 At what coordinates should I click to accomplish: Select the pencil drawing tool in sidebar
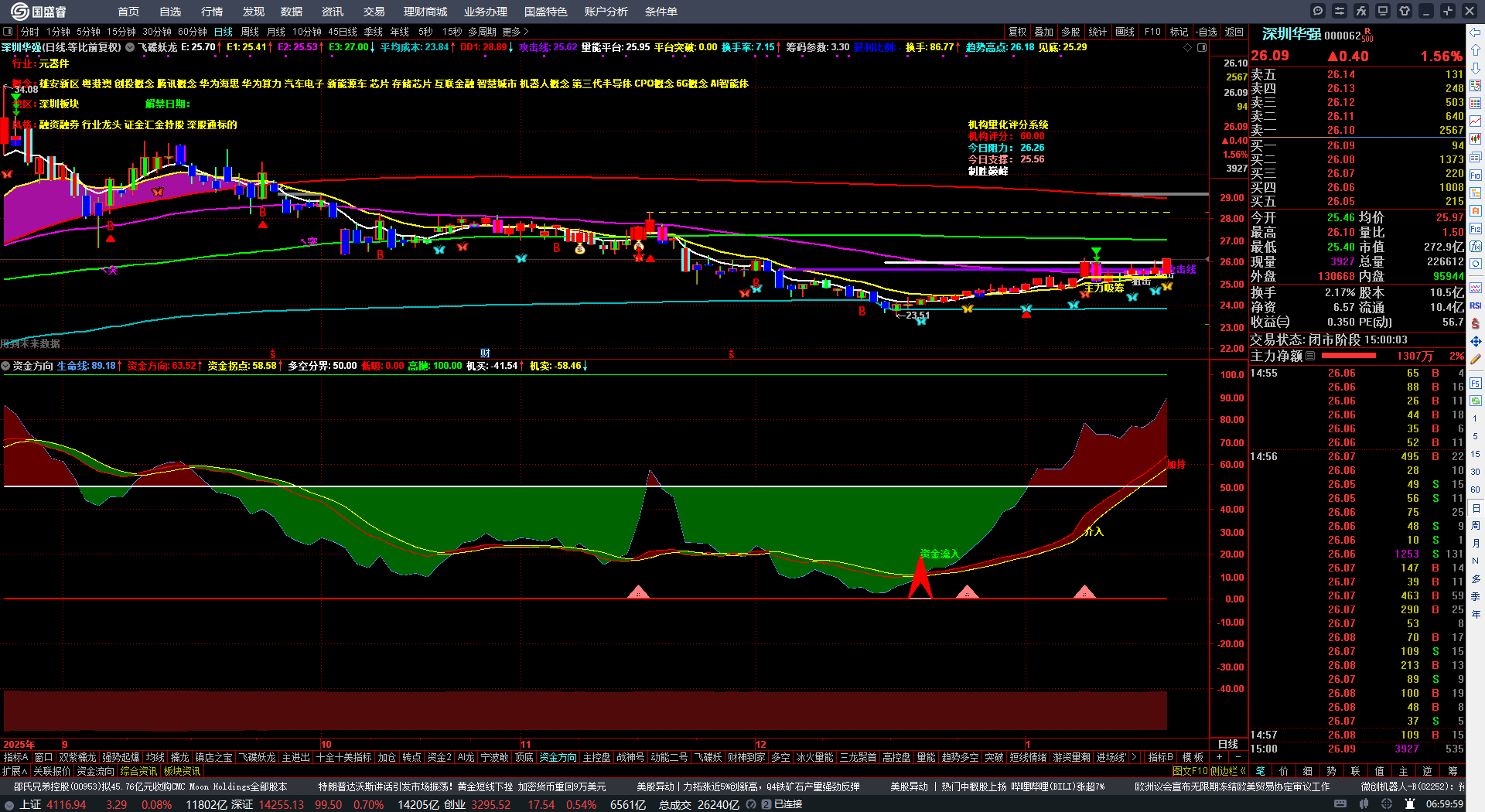1476,360
